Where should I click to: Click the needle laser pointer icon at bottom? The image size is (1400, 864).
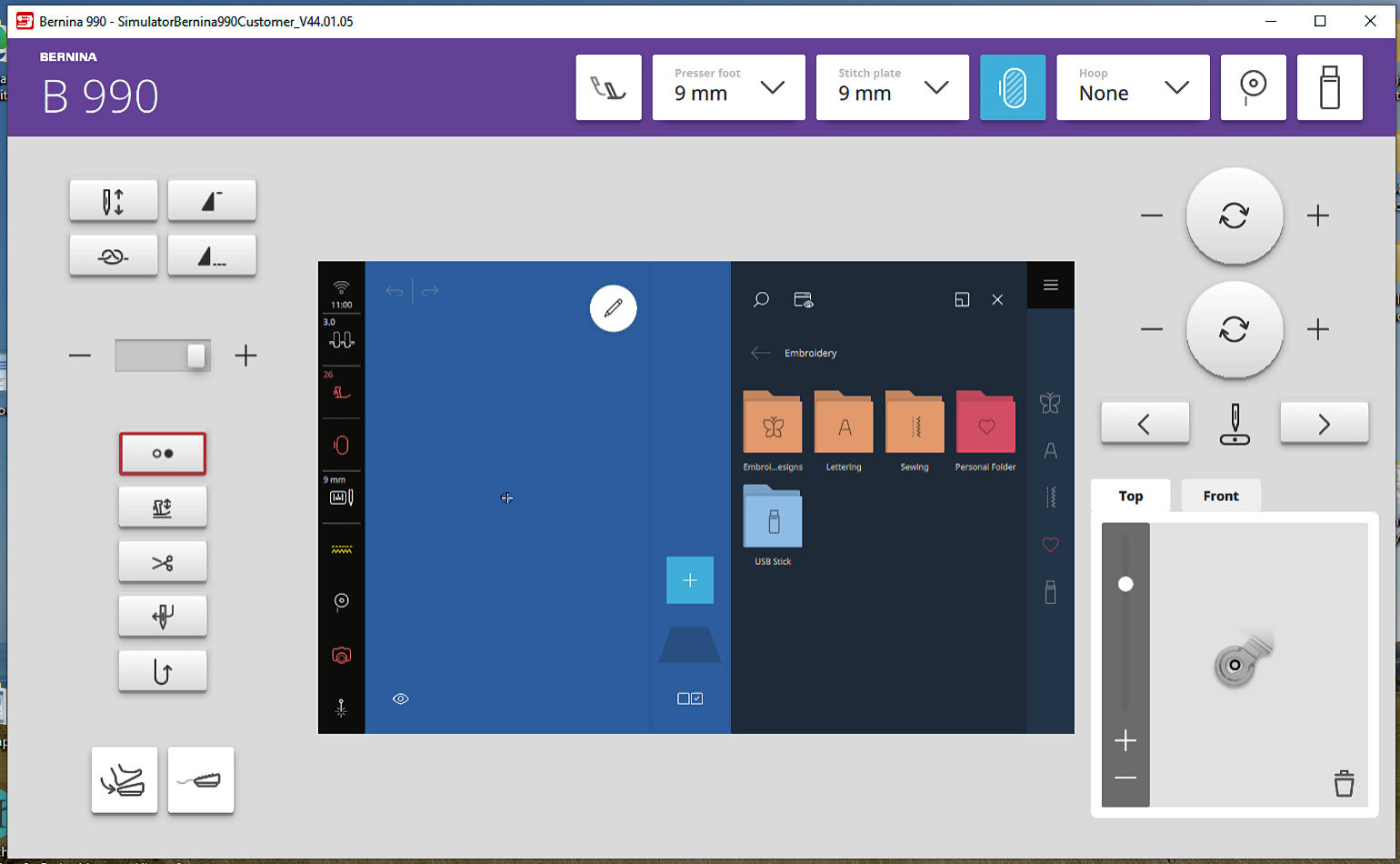pos(341,708)
